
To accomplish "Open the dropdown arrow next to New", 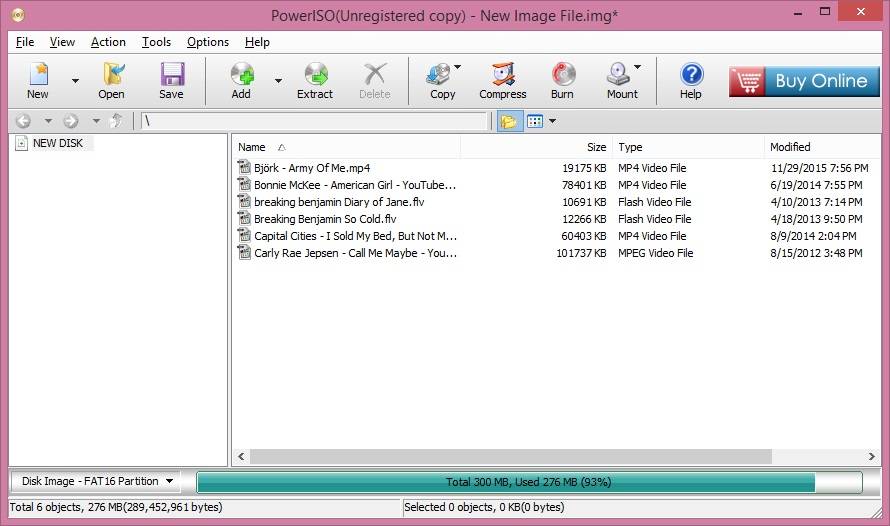I will tap(75, 81).
